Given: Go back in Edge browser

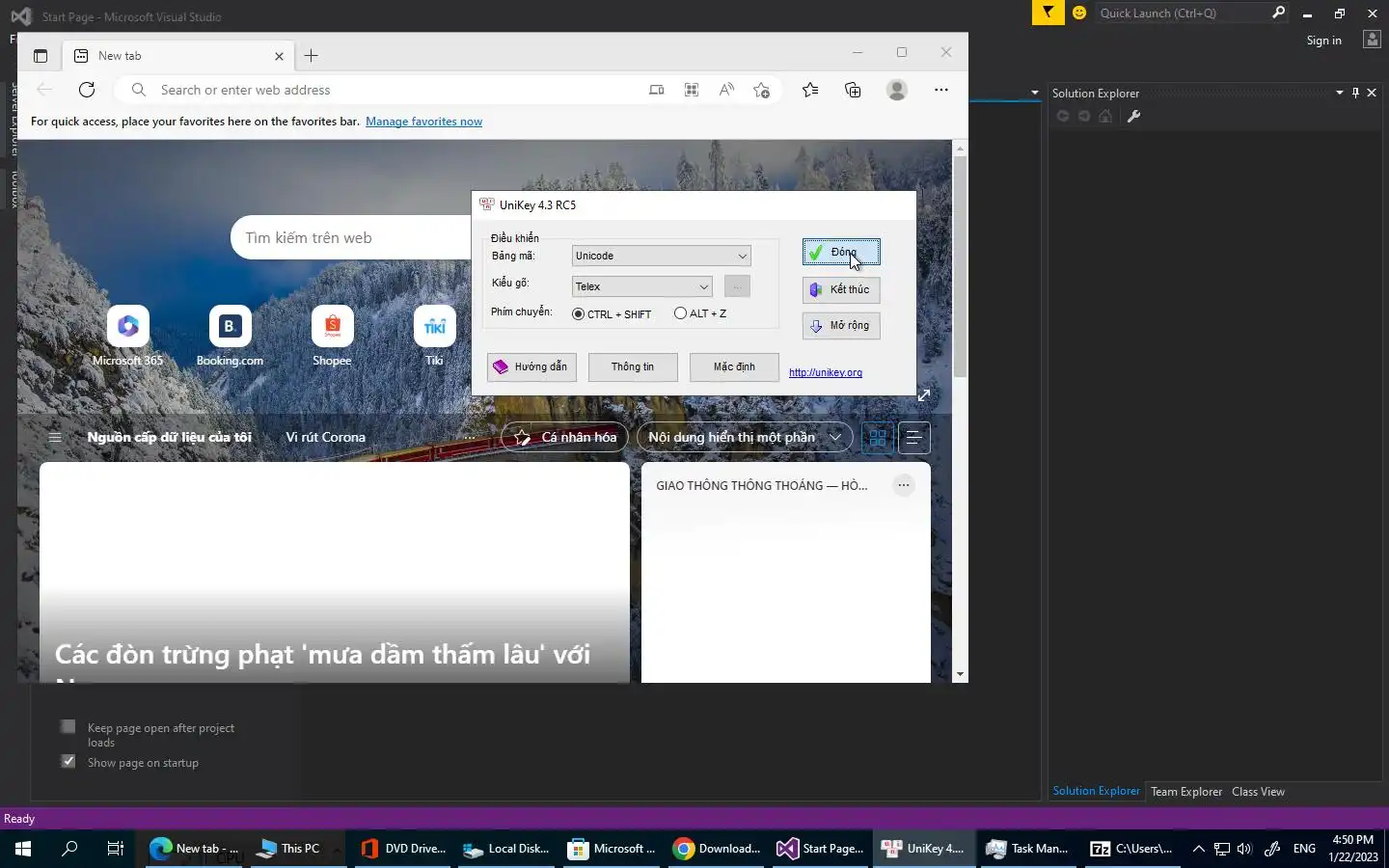Looking at the screenshot, I should 44,90.
